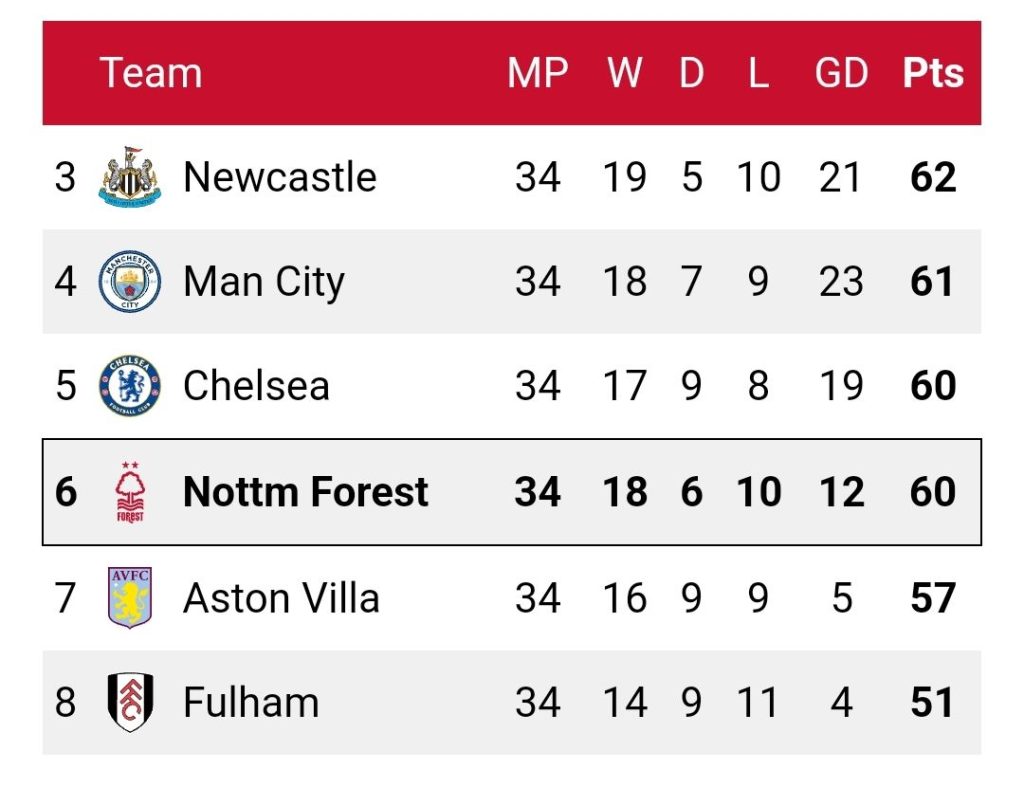Screen dimensions: 1024x788
Task: Click the Man City club crest
Action: pyautogui.click(x=130, y=281)
